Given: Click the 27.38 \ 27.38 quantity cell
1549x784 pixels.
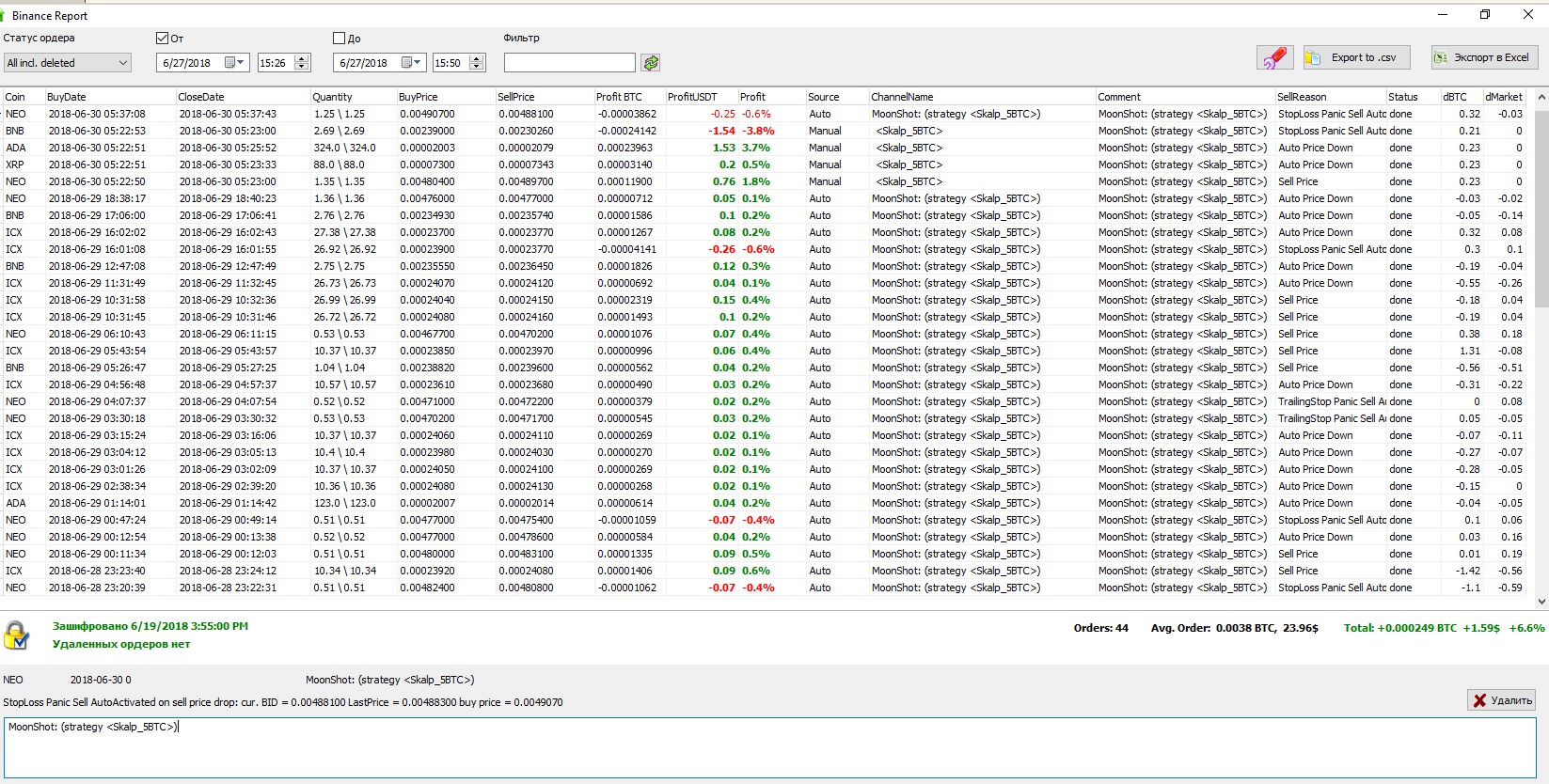Looking at the screenshot, I should [x=344, y=232].
